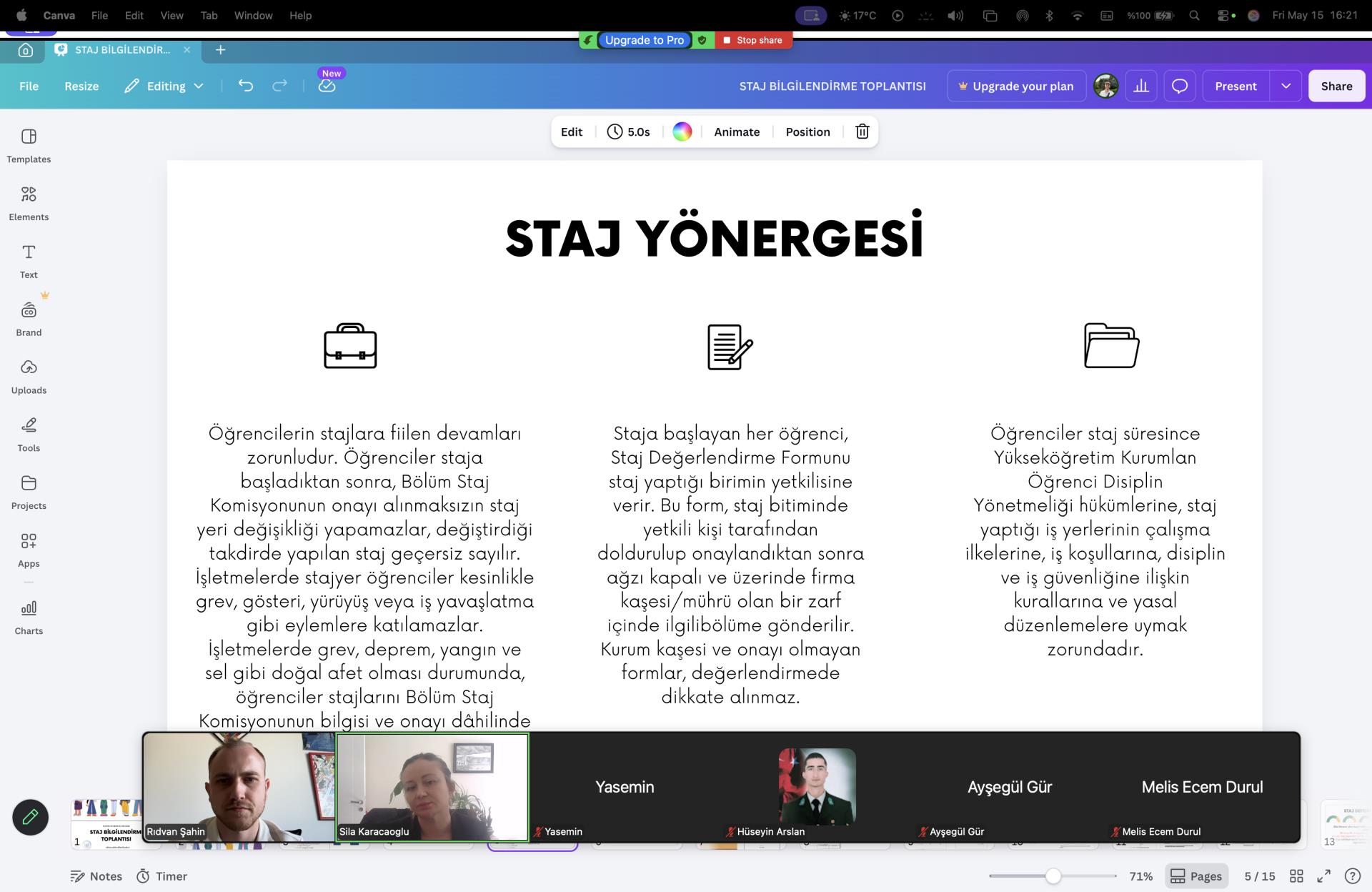1372x892 pixels.
Task: Open the Resize menu
Action: (81, 86)
